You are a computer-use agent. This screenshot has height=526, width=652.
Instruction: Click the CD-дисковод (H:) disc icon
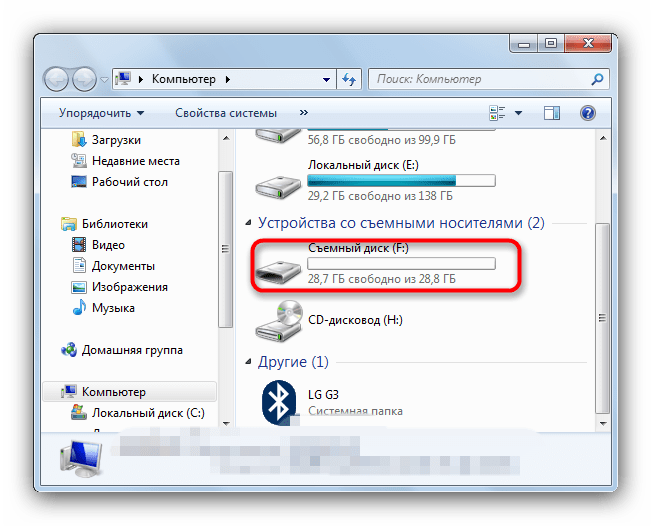tap(279, 321)
